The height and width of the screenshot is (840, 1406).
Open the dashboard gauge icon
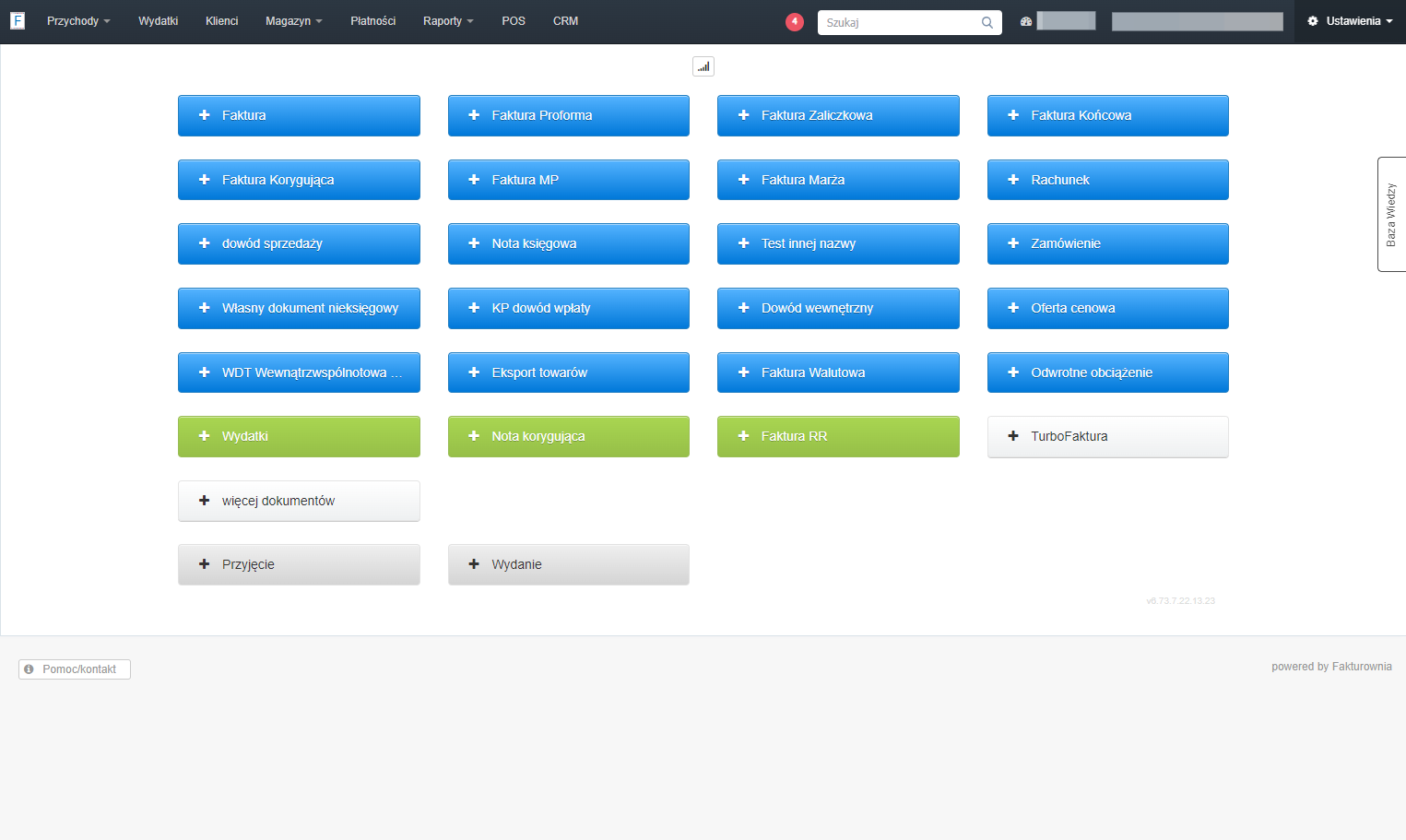pyautogui.click(x=1026, y=21)
